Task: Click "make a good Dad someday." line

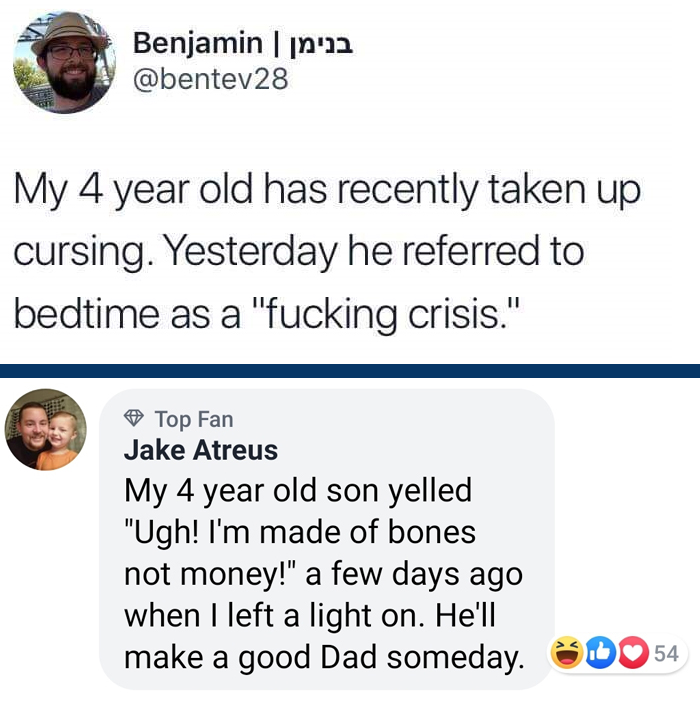Action: click(323, 657)
